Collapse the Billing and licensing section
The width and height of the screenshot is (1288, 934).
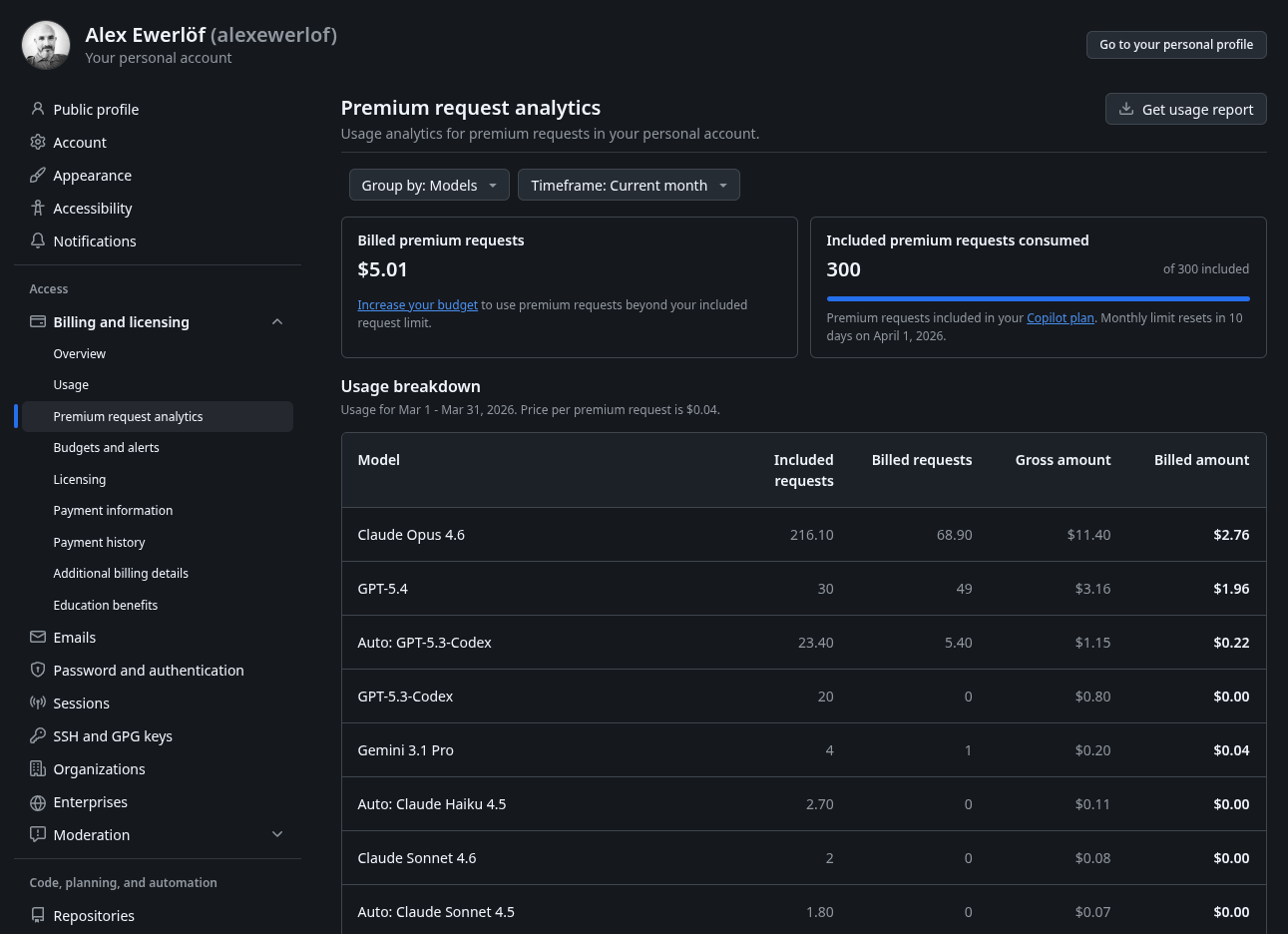[x=277, y=321]
